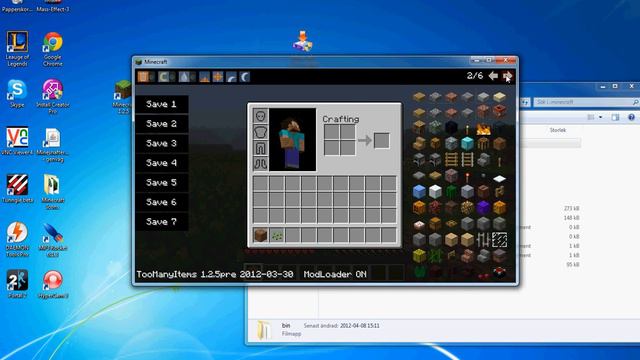Open the Explorer view options dropdown arrow
Screen dimensions: 640x360
[600, 118]
